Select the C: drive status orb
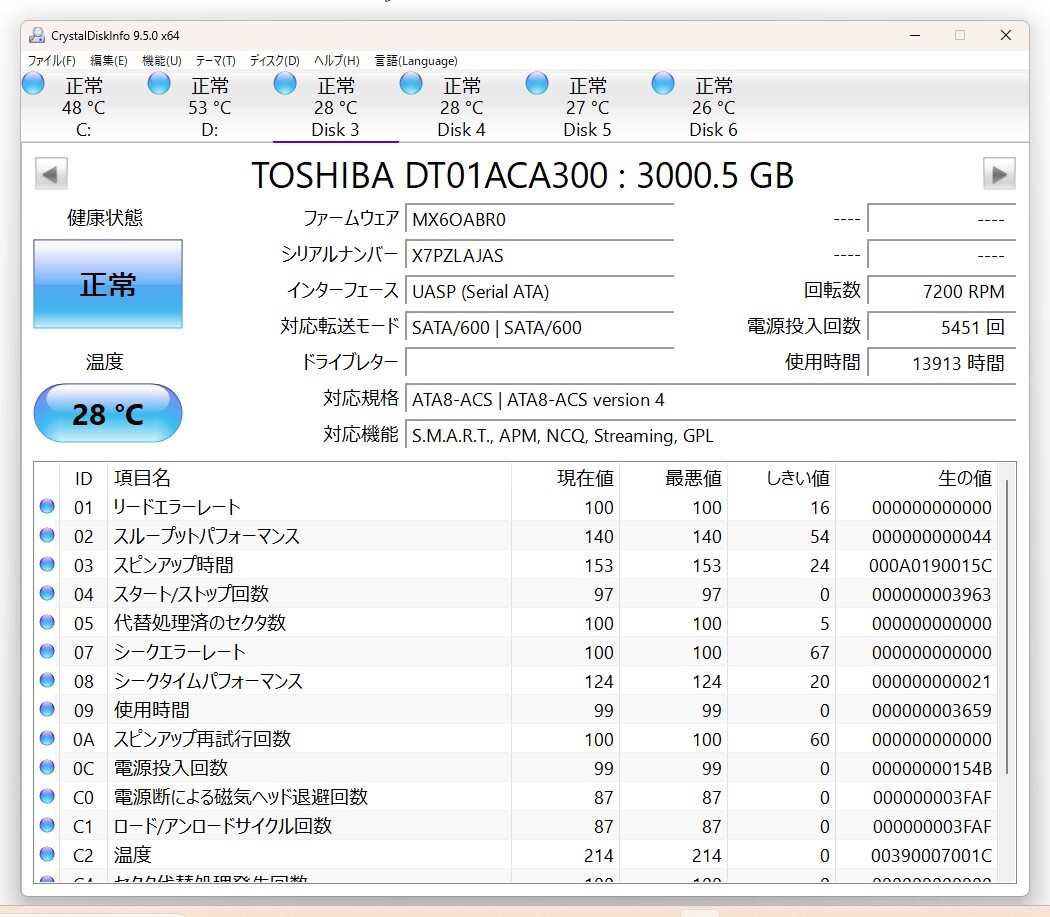 click(x=33, y=84)
